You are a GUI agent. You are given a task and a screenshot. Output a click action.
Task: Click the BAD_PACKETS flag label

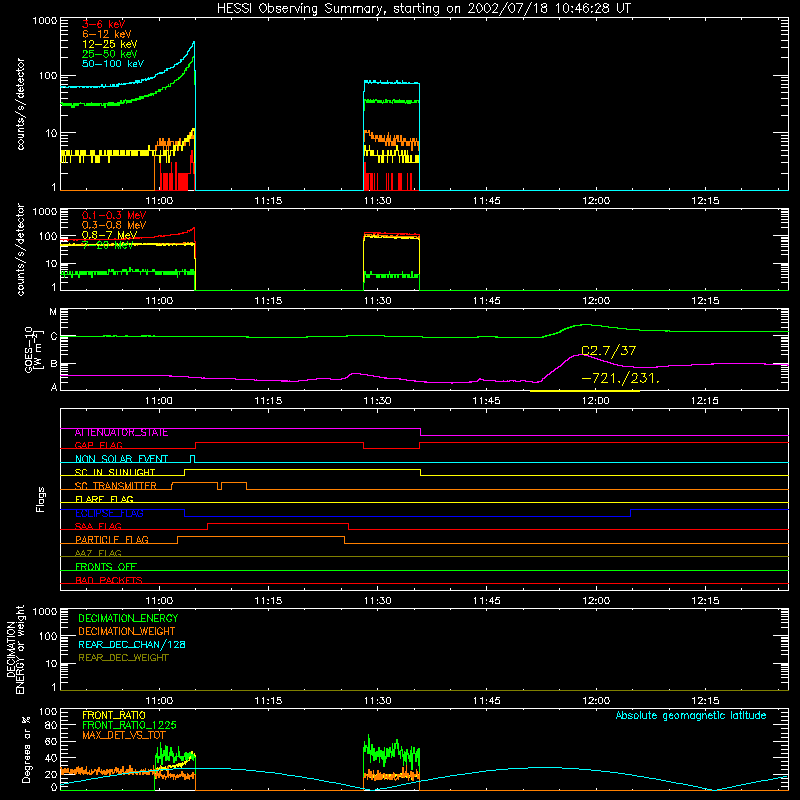click(109, 580)
